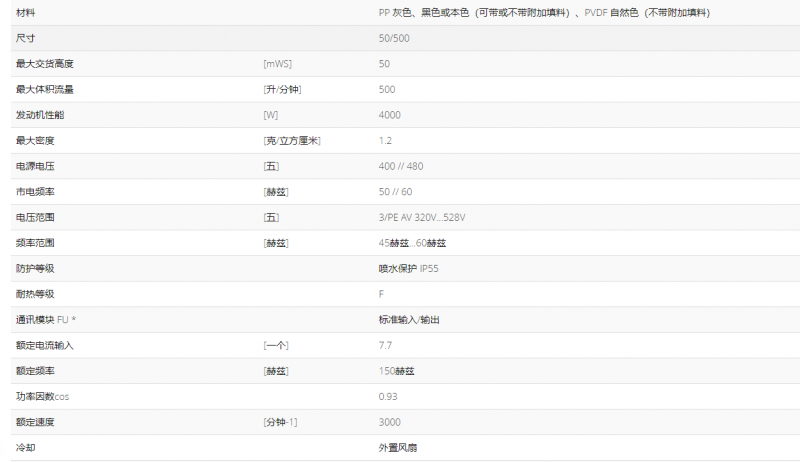Select the speed value 3000

[x=389, y=422]
